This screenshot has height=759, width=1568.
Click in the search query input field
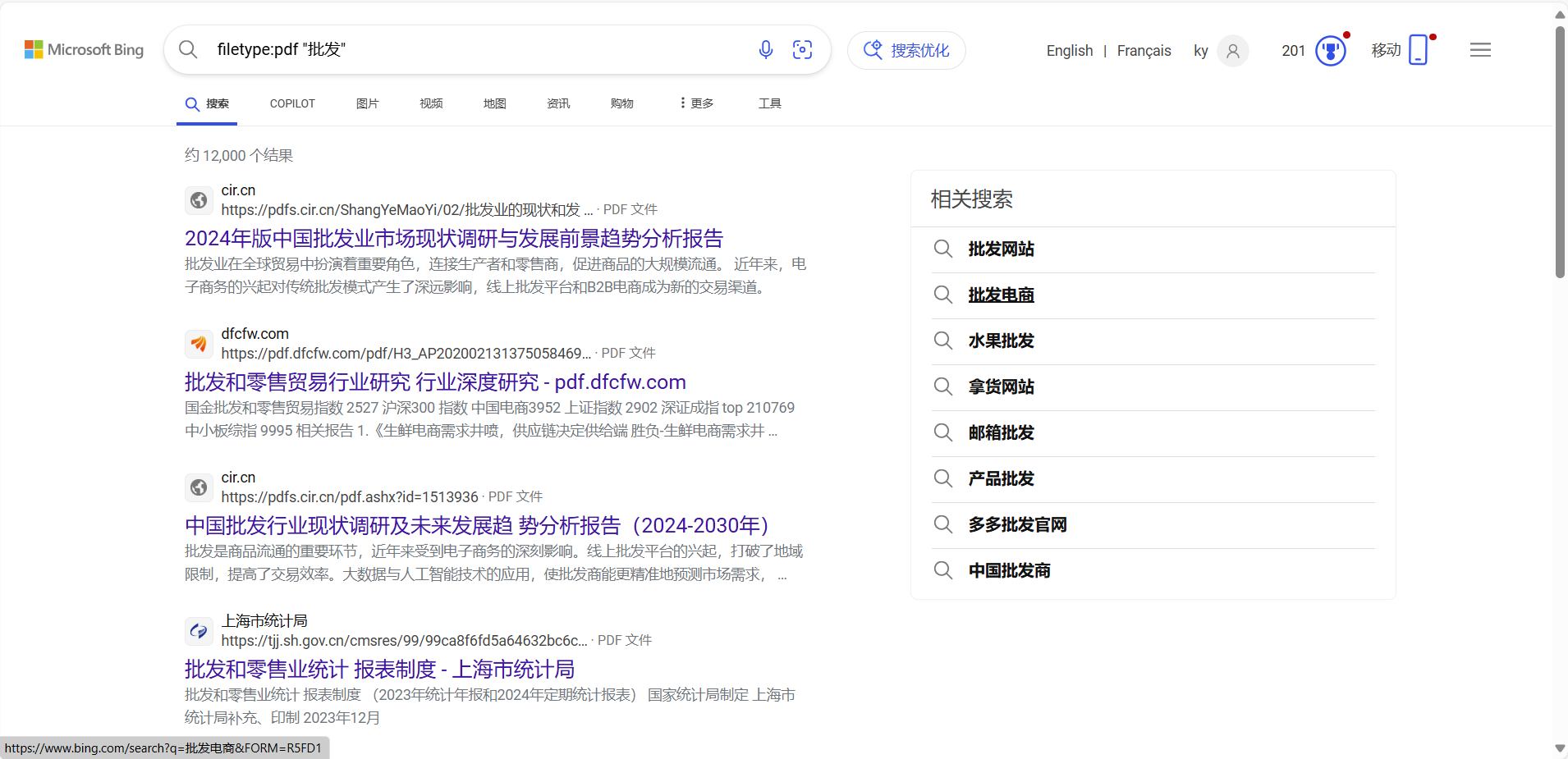pyautogui.click(x=480, y=50)
